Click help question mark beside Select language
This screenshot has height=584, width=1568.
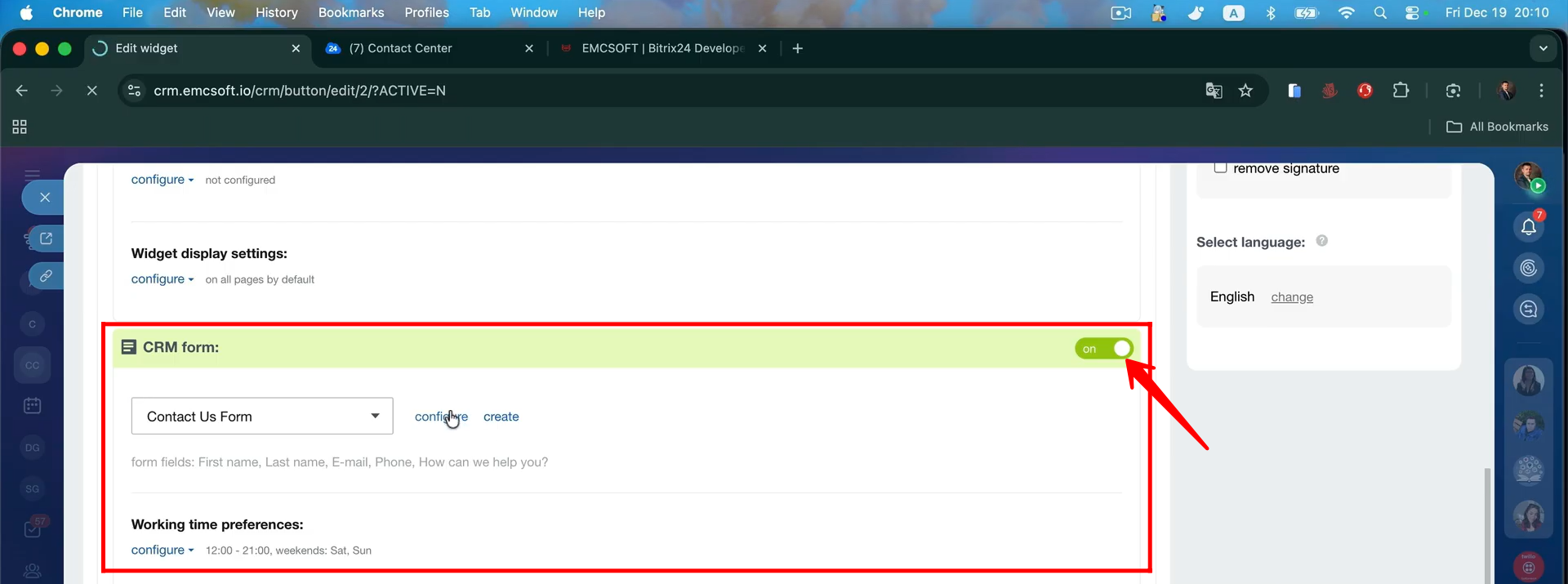(1321, 241)
